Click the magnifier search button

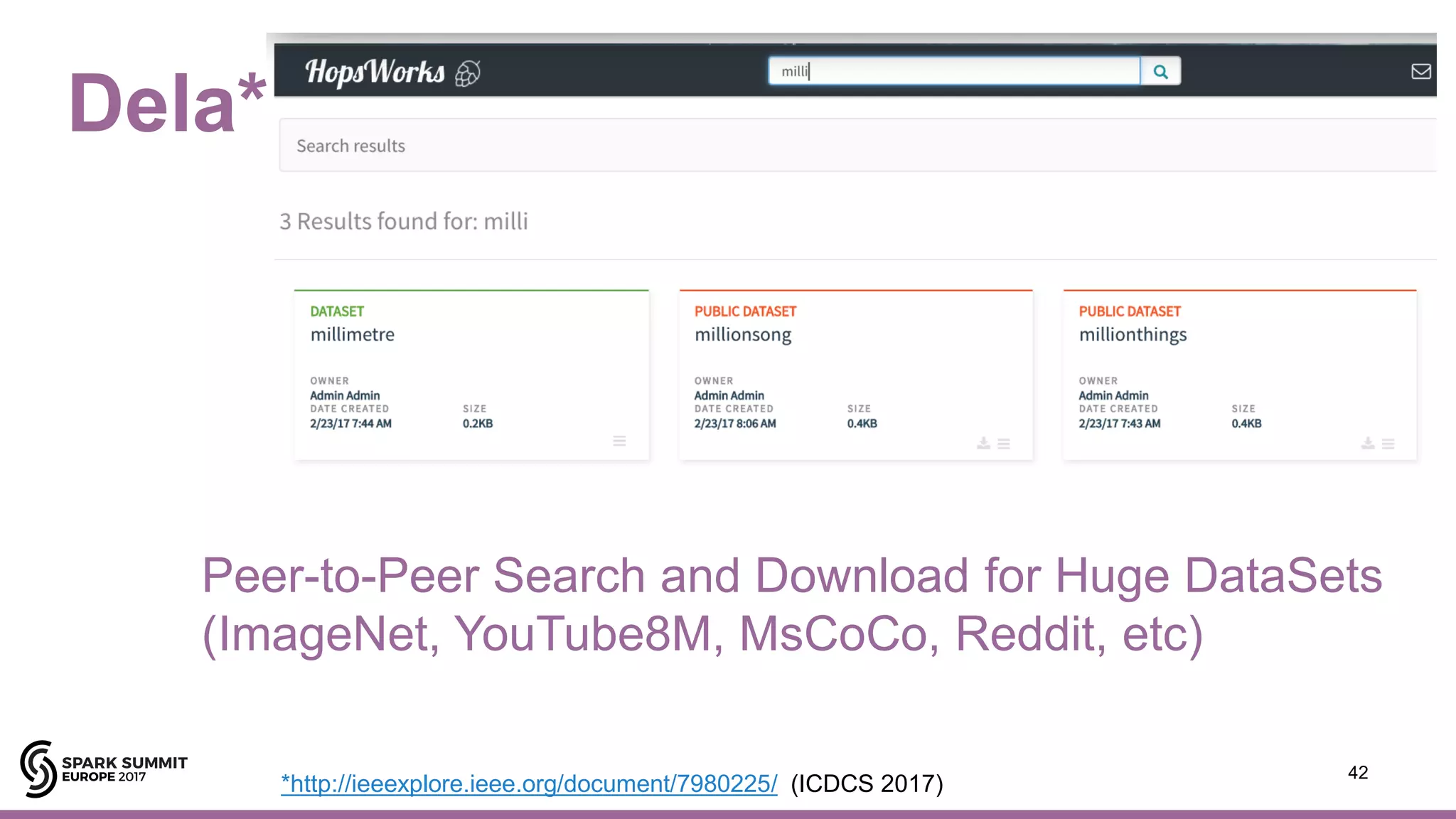click(1160, 71)
